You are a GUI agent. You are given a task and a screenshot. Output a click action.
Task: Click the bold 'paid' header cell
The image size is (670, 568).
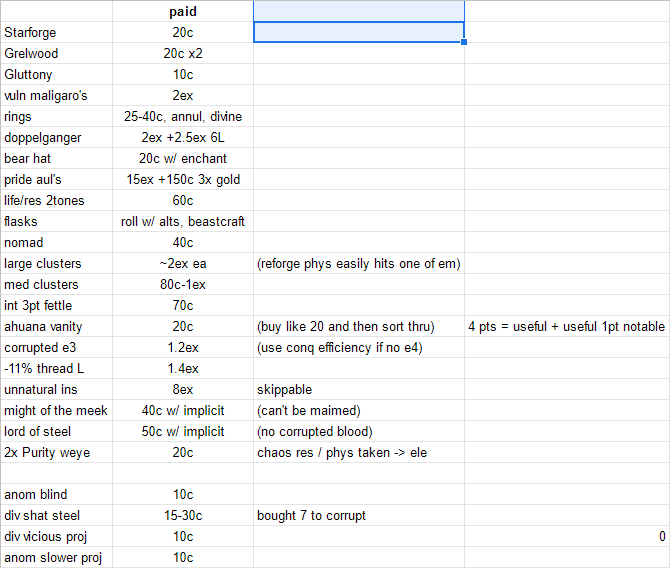click(183, 12)
